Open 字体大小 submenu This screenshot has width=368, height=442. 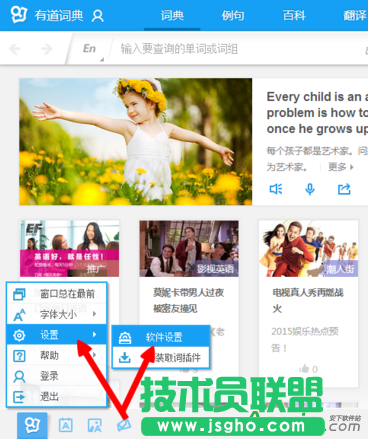pos(57,314)
